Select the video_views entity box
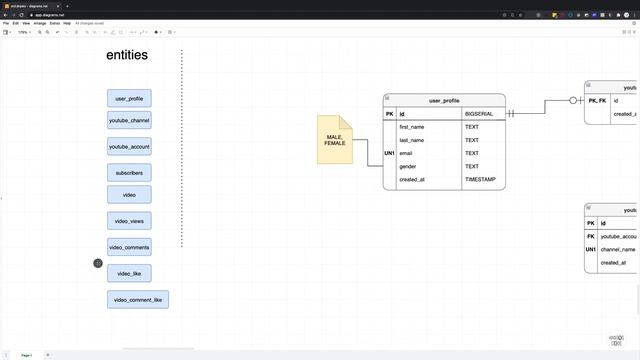 [x=129, y=221]
